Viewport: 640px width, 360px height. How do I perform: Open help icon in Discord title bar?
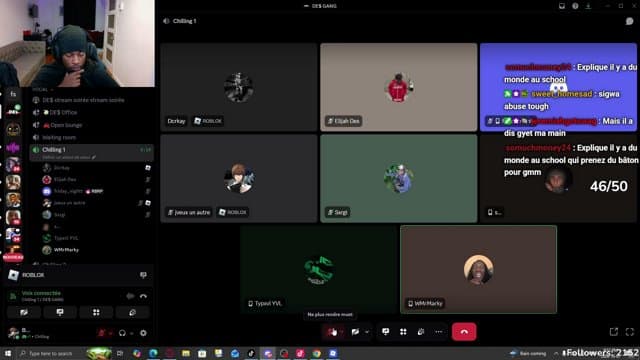(575, 6)
